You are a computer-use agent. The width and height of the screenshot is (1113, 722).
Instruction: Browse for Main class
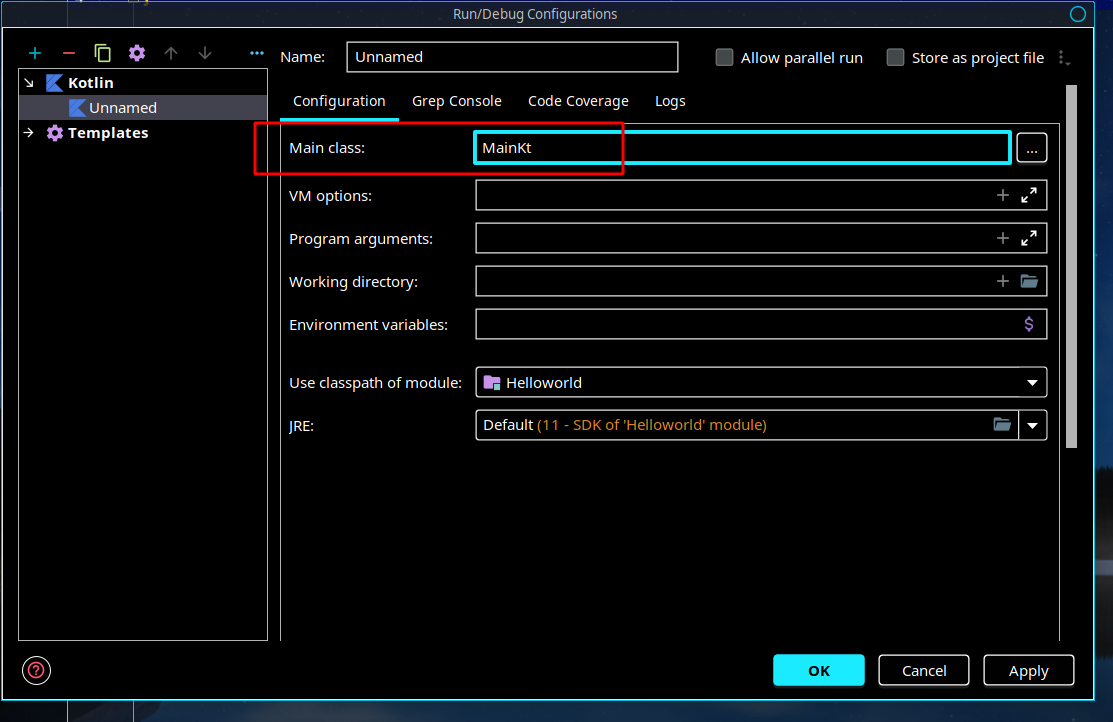[1031, 148]
